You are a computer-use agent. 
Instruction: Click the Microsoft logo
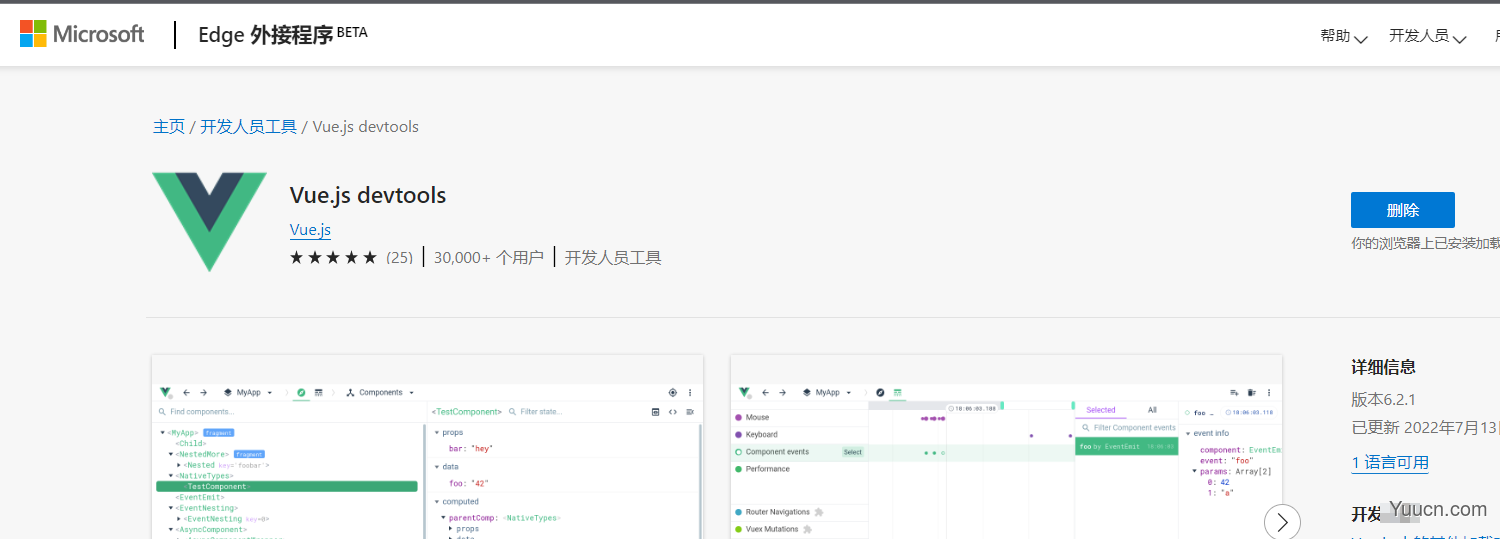[x=82, y=34]
